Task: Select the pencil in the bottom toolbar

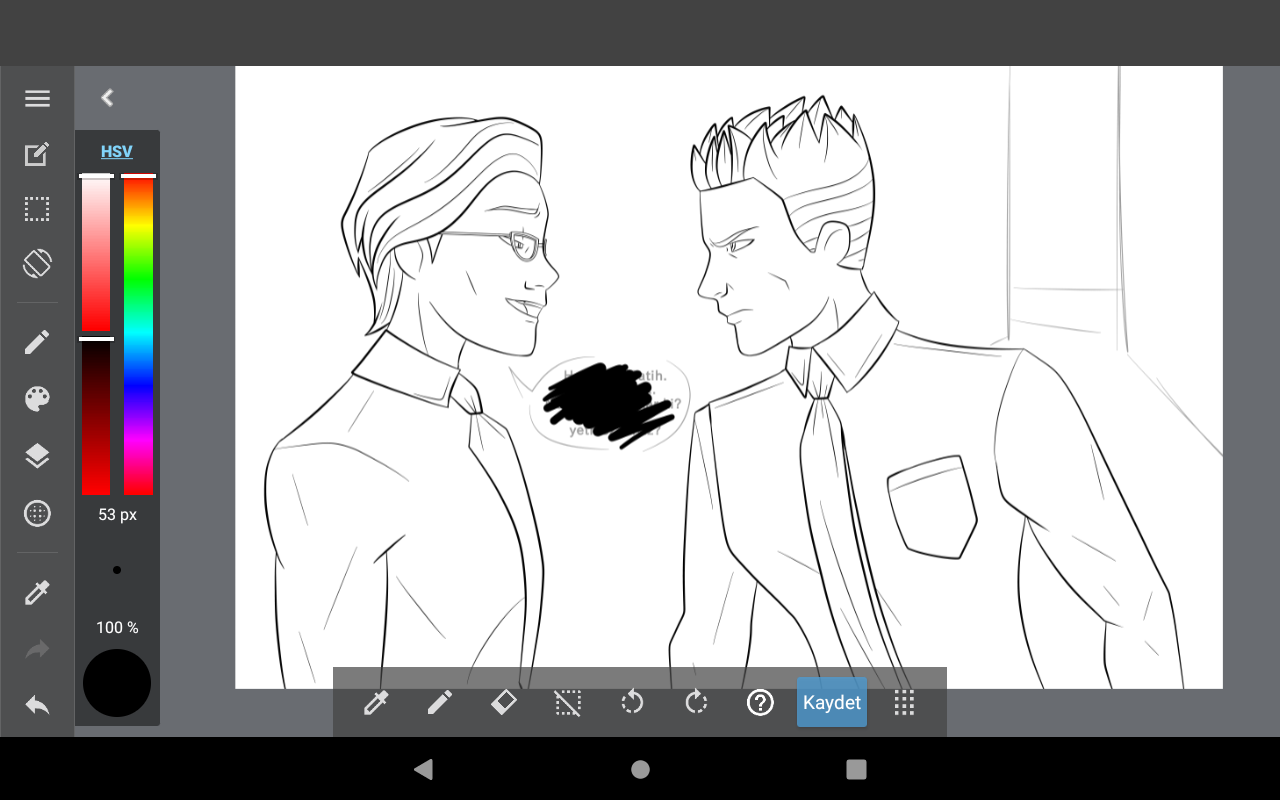Action: (x=439, y=703)
